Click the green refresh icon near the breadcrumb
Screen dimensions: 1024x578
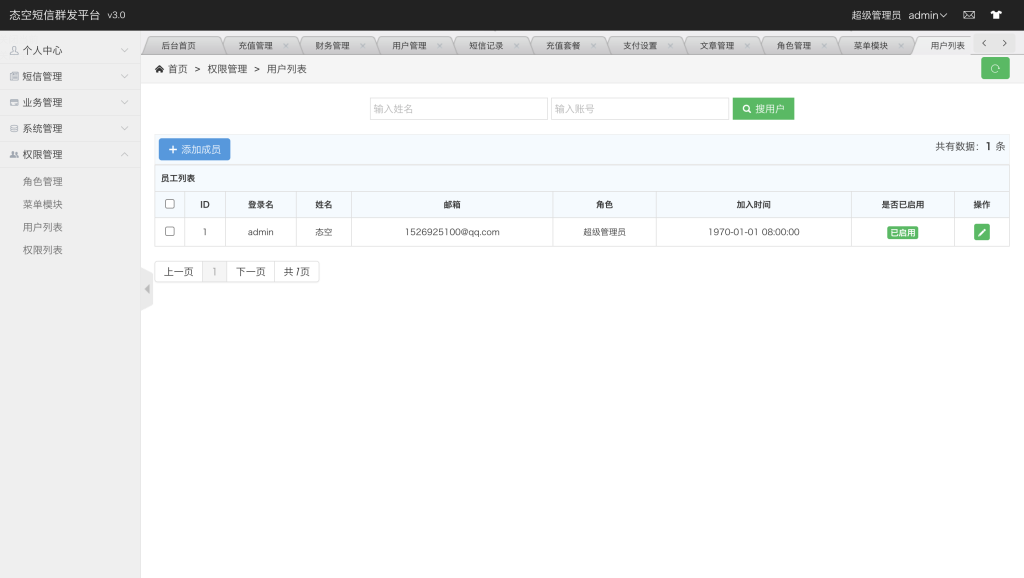point(993,68)
